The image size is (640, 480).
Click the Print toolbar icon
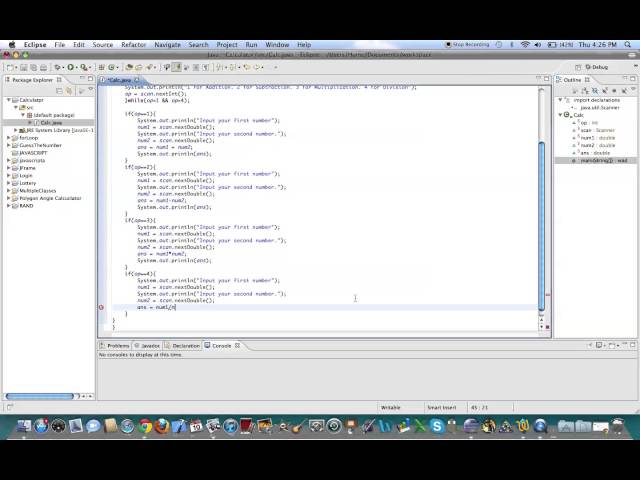(x=44, y=67)
